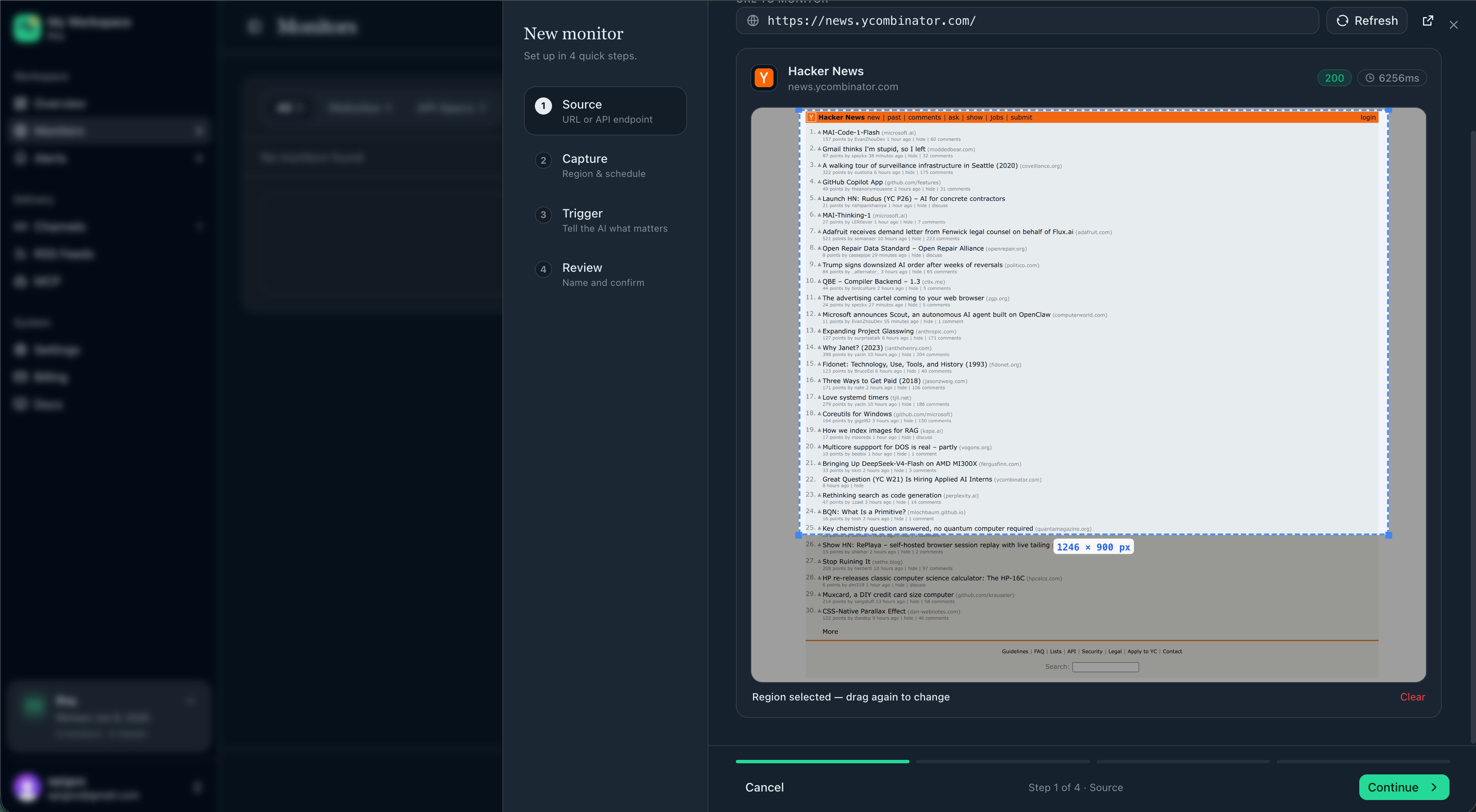Click 'Three Ways to Get Paid (2018)' title
The image size is (1476, 812).
pyautogui.click(x=871, y=381)
